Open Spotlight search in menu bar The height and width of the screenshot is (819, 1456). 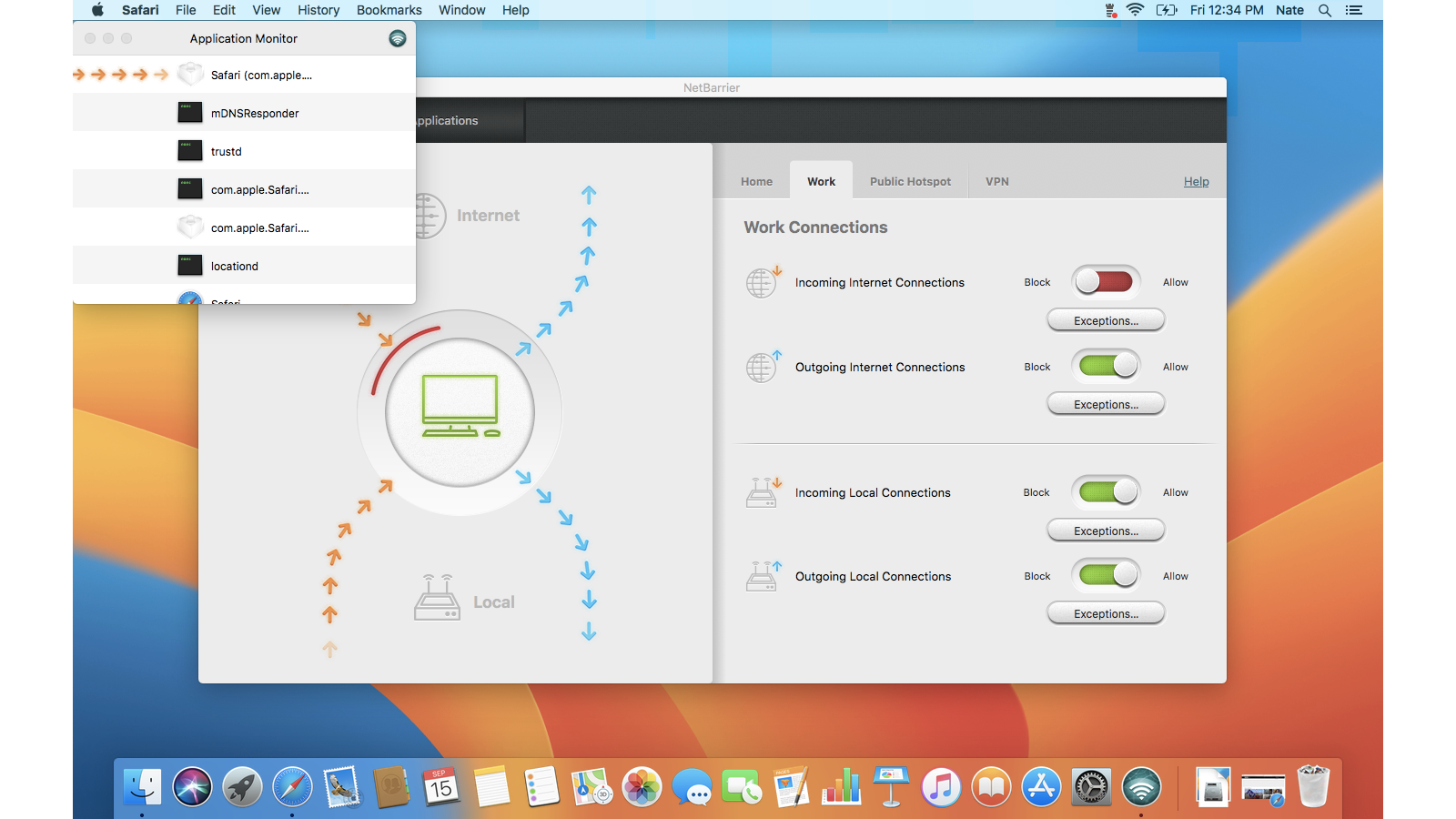click(1325, 10)
